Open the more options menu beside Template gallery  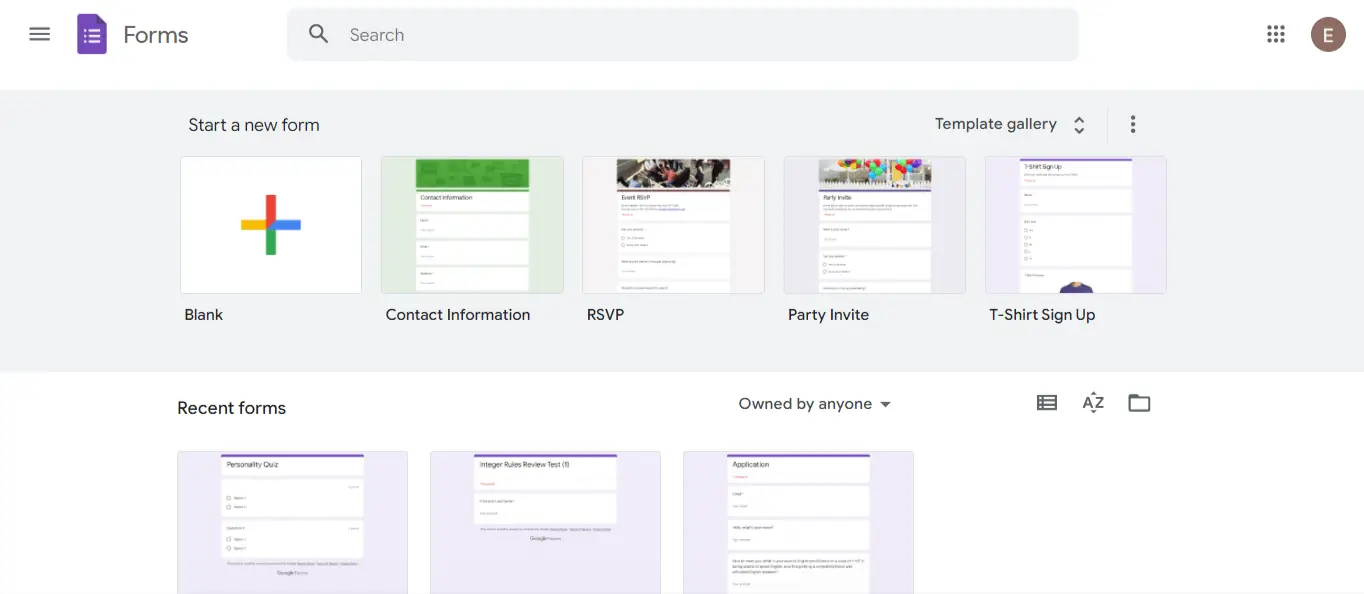pyautogui.click(x=1132, y=124)
